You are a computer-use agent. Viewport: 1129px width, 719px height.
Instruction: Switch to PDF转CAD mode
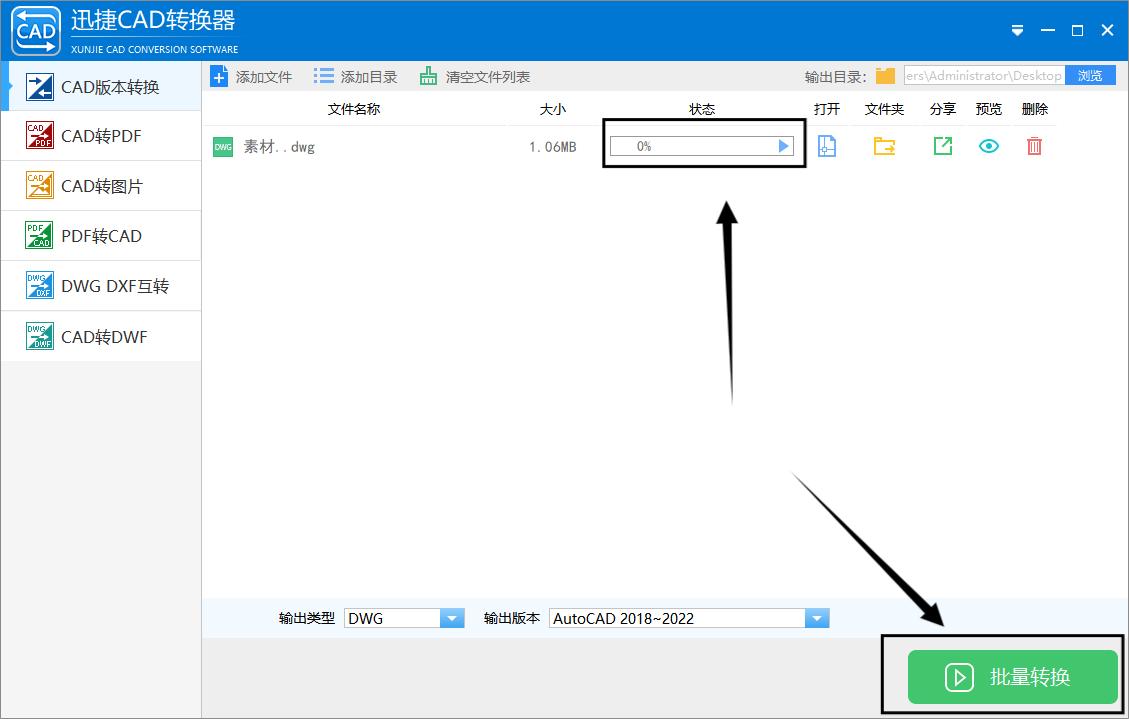pos(101,235)
